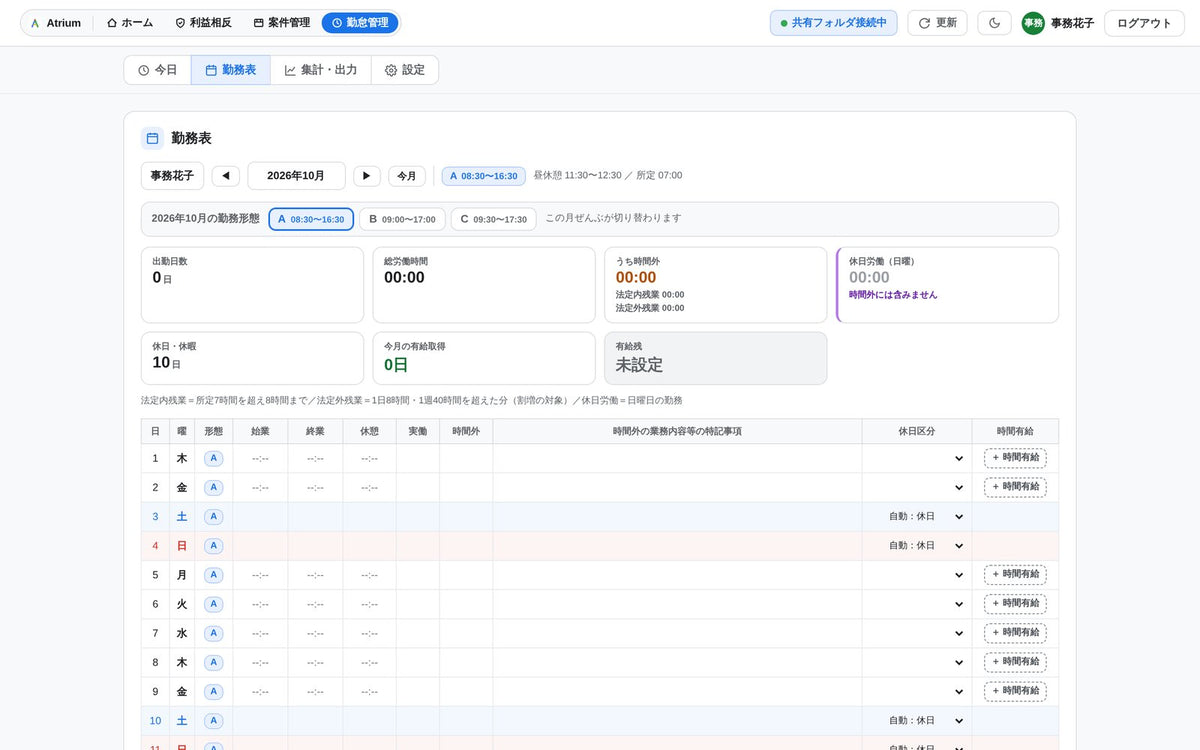Click the A shift badge for day 8 木
Screen dimensions: 1200x750
point(213,662)
